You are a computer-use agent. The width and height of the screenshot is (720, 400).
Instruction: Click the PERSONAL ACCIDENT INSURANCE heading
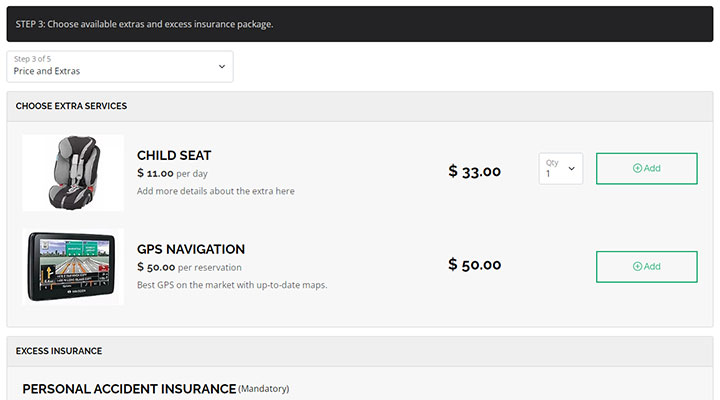[x=129, y=389]
